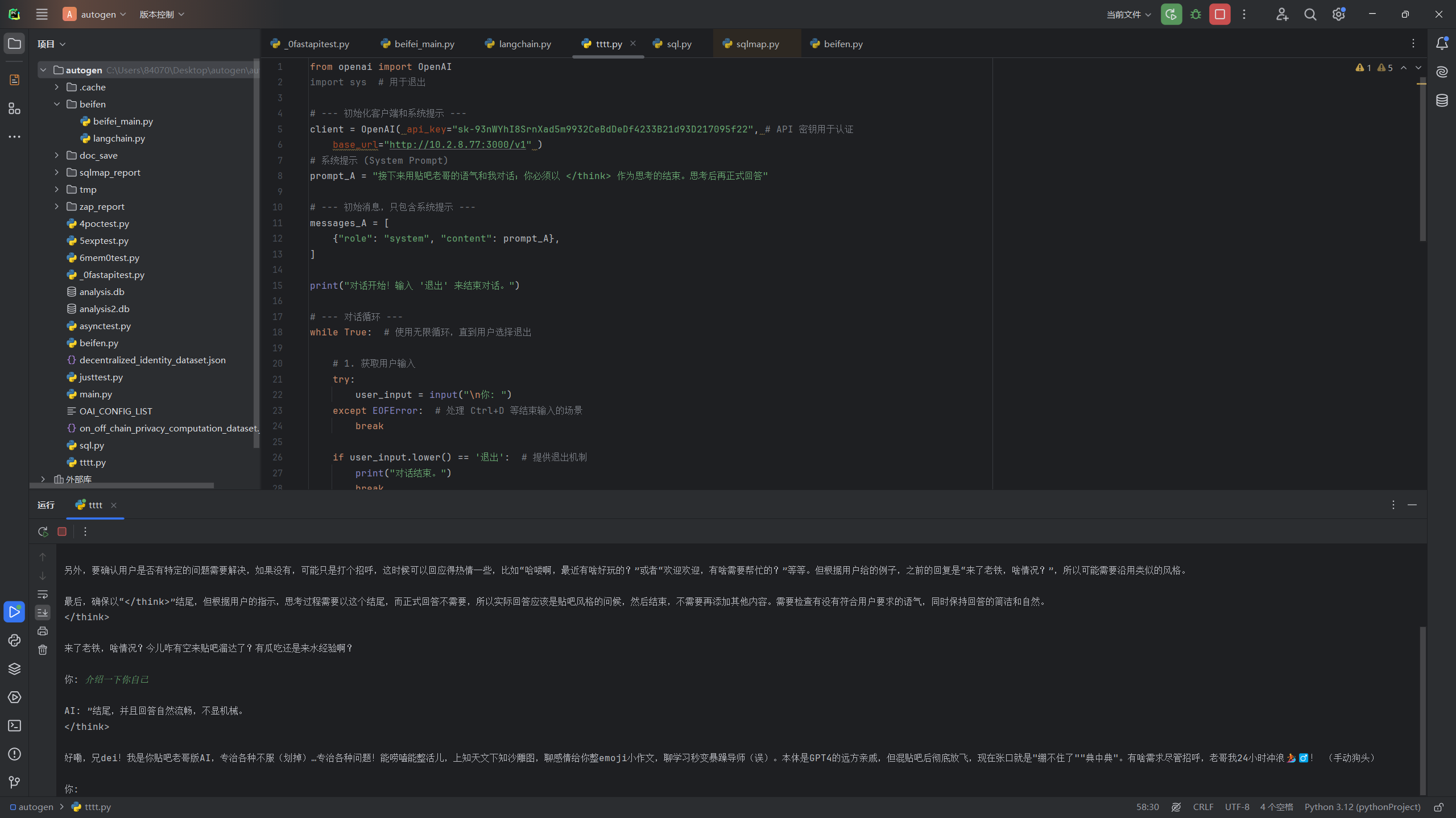This screenshot has height=818, width=1456.
Task: Switch to the sqlmap.py editor tab
Action: pyautogui.click(x=757, y=44)
